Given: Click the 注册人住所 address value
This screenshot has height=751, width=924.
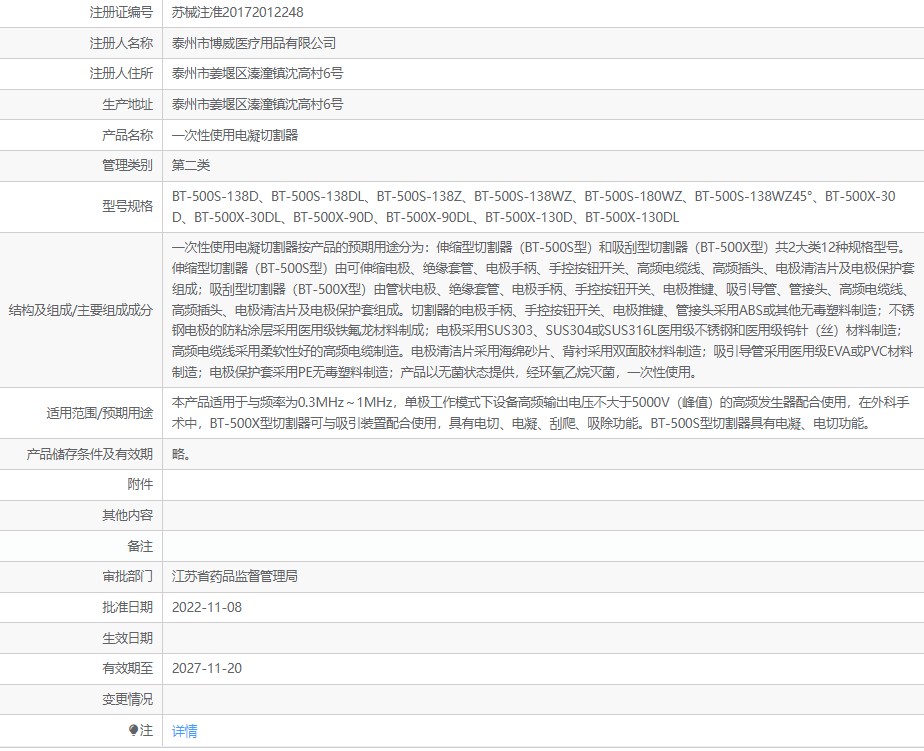Looking at the screenshot, I should click(x=258, y=74).
